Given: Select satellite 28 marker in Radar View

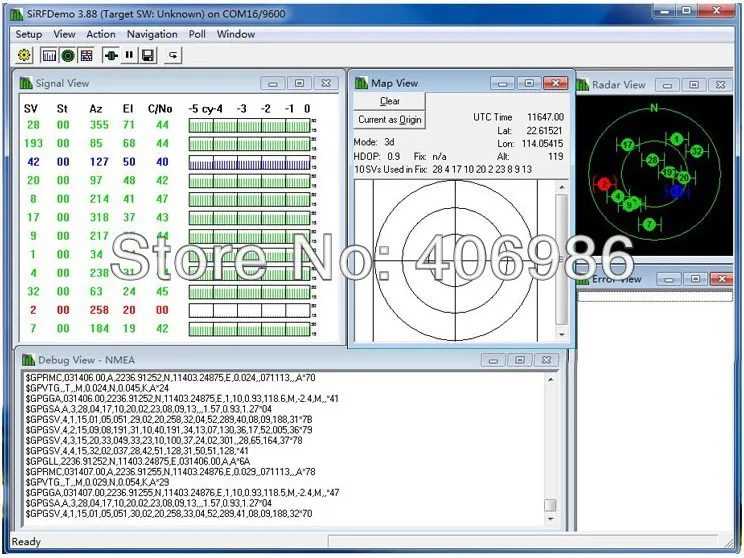Looking at the screenshot, I should tap(652, 160).
